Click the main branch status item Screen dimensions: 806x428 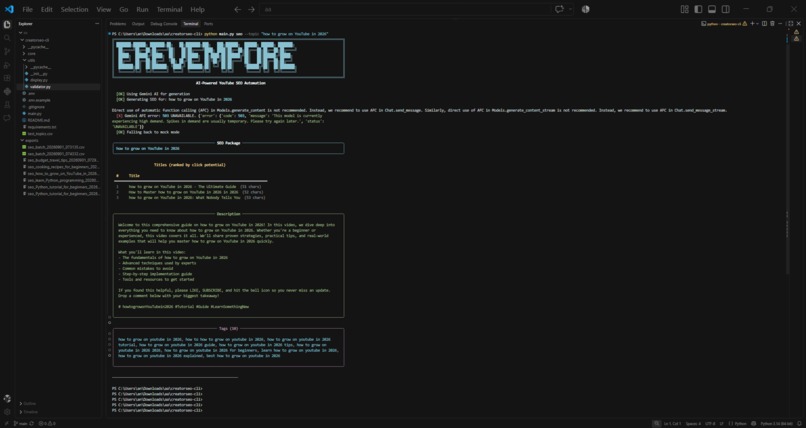coord(23,423)
